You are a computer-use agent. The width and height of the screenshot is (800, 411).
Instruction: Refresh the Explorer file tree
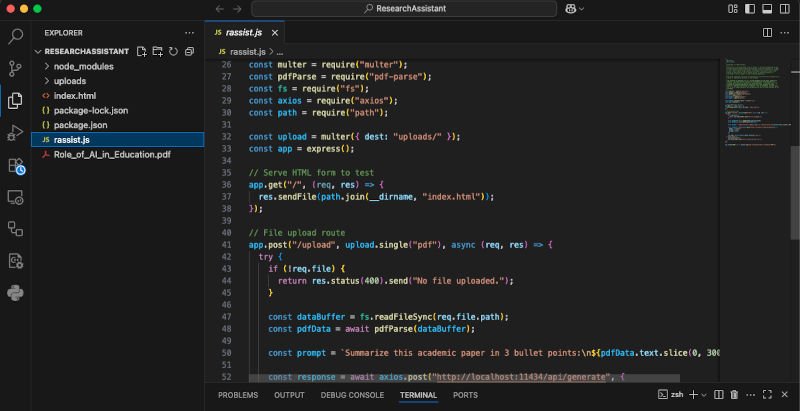(173, 51)
